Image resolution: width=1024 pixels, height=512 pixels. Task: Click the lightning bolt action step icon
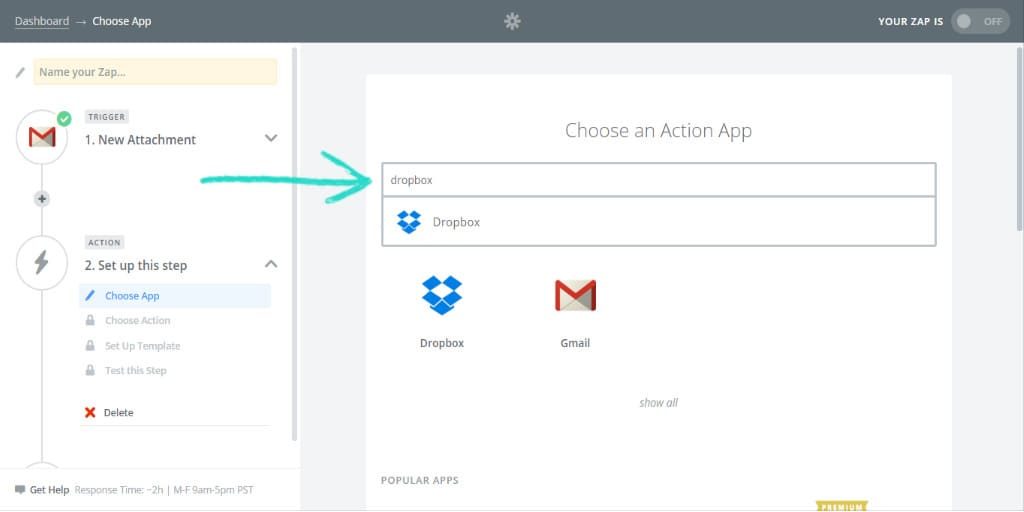[x=42, y=263]
